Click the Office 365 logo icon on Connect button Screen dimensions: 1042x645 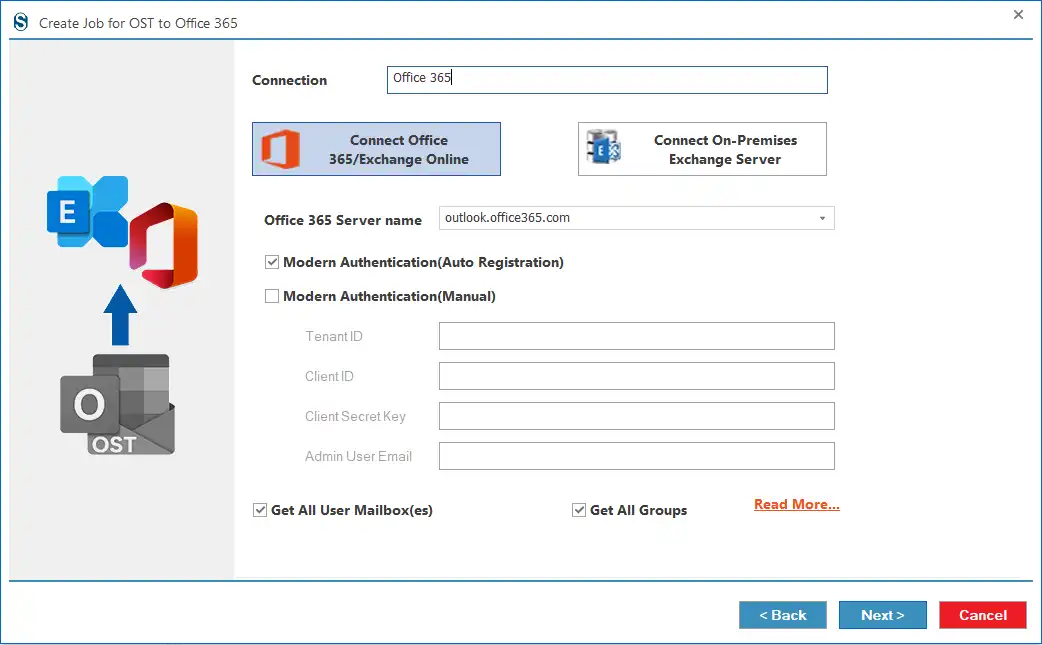point(280,149)
